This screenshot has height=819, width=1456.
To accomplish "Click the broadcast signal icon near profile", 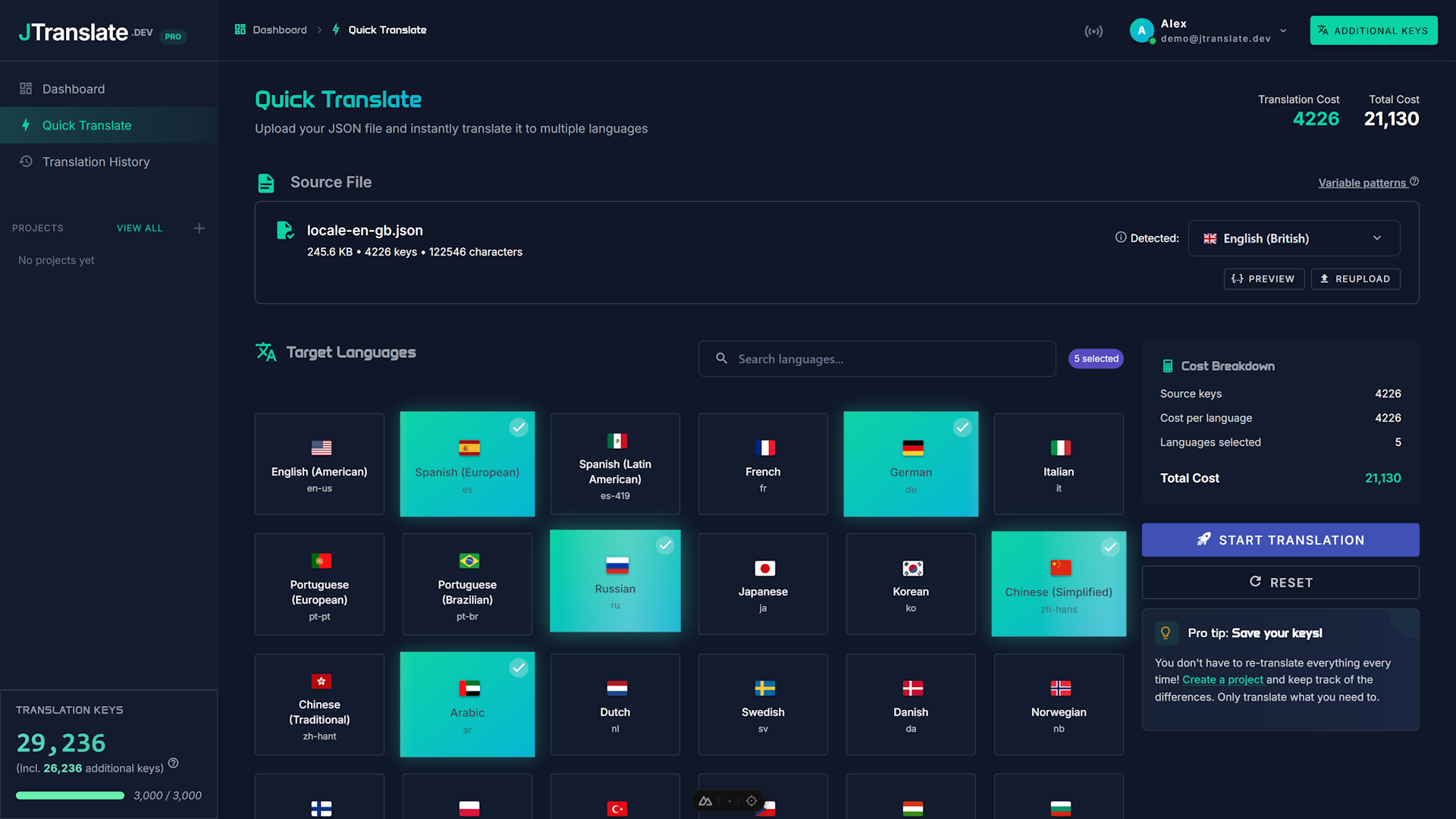I will pos(1094,30).
